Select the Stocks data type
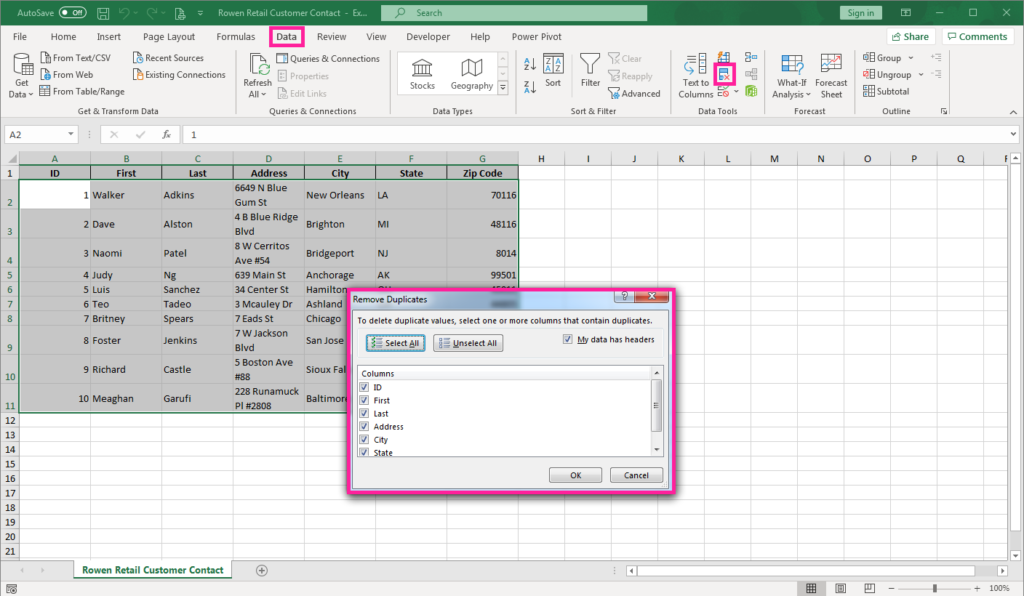Viewport: 1024px width, 596px height. 422,74
